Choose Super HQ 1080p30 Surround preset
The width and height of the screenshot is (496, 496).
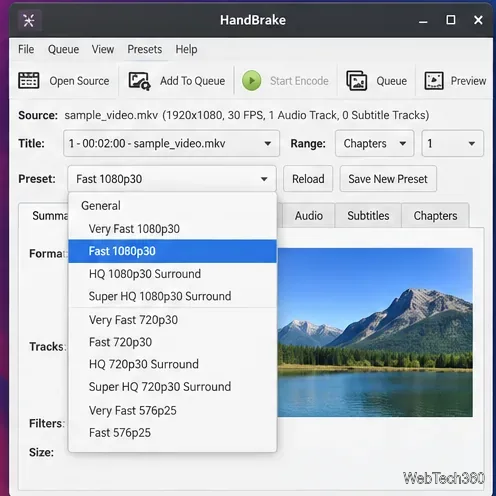[172, 296]
